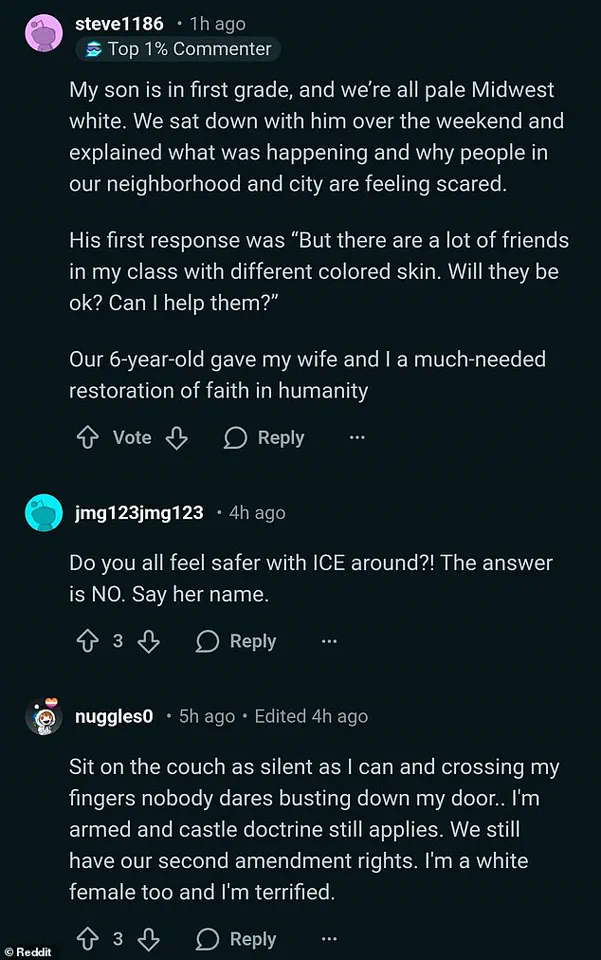Image resolution: width=601 pixels, height=960 pixels.
Task: Upvote steve1186's comment
Action: 87,437
